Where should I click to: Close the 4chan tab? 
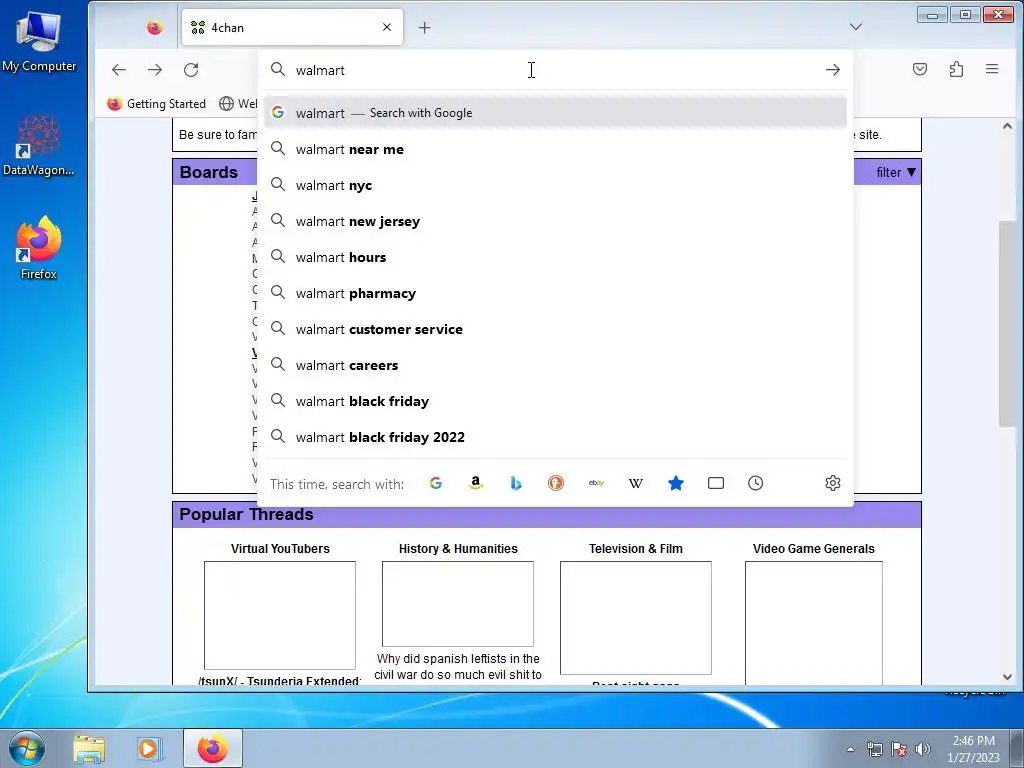pos(387,27)
